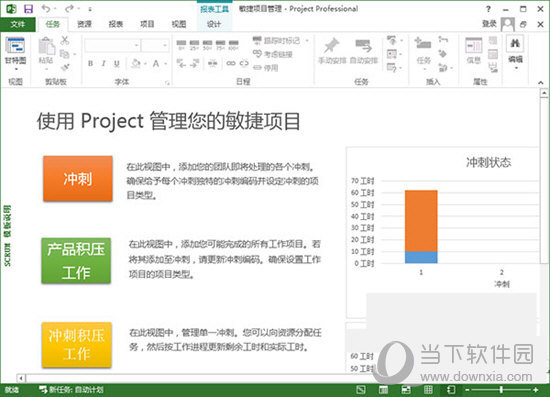This screenshot has width=550, height=397.
Task: Click the zoom slider handle in status bar
Action: [502, 389]
